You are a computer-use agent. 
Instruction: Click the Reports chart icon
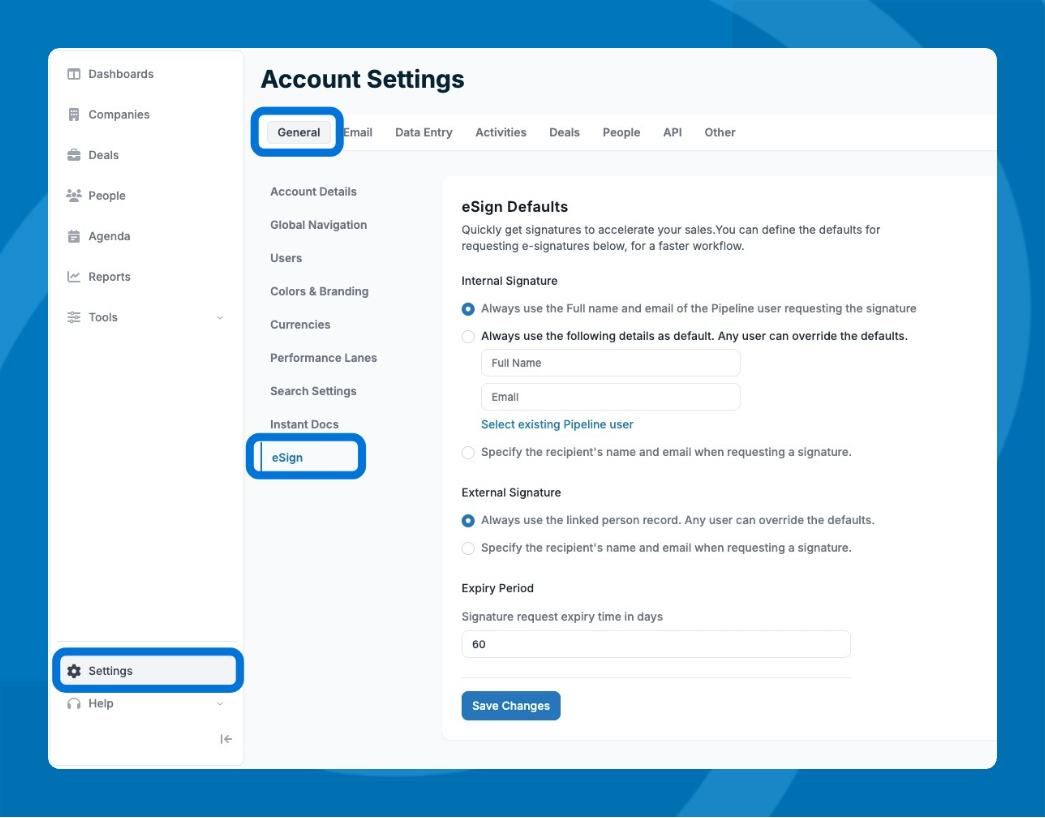tap(74, 277)
